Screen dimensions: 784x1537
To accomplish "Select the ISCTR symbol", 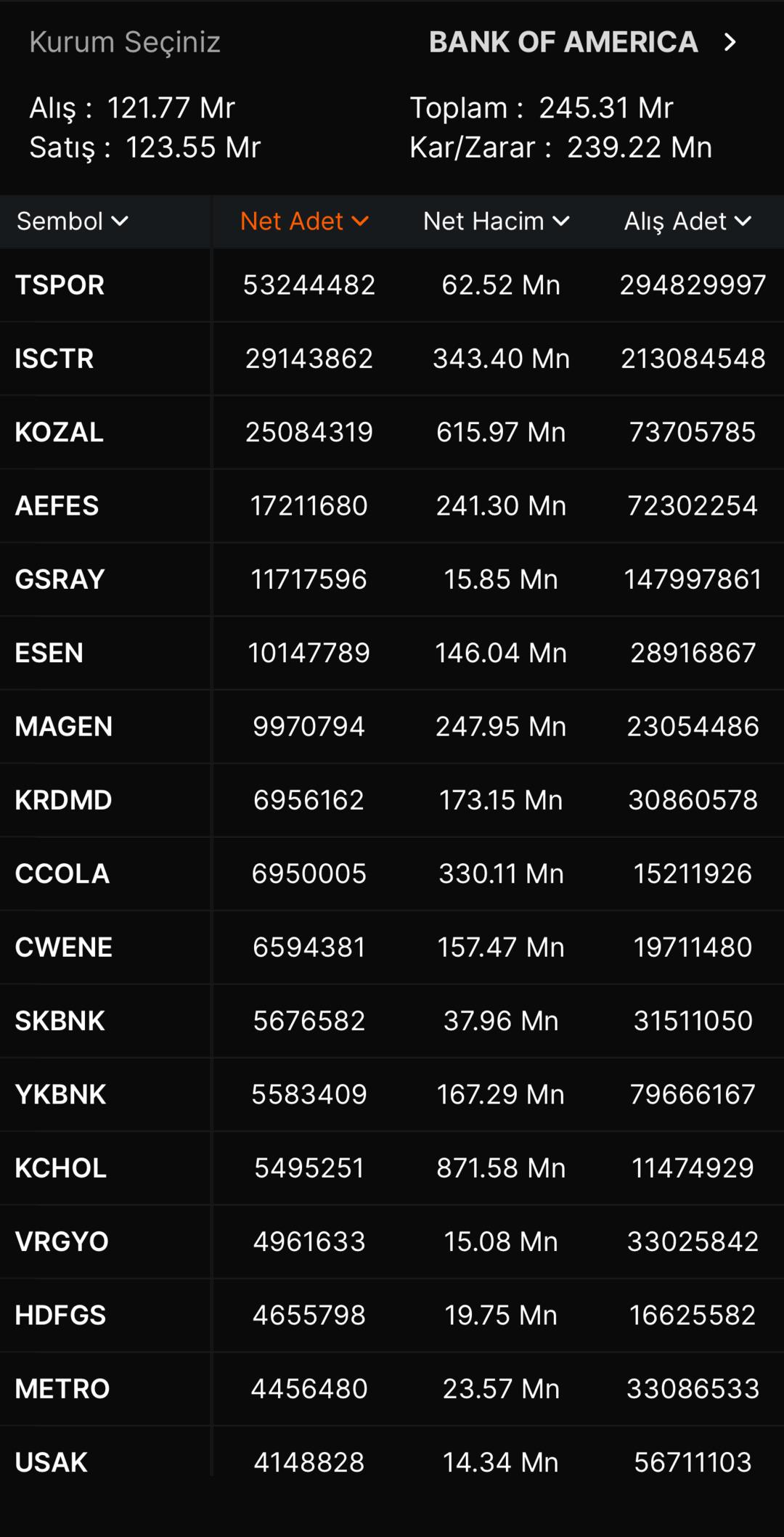I will [x=54, y=359].
